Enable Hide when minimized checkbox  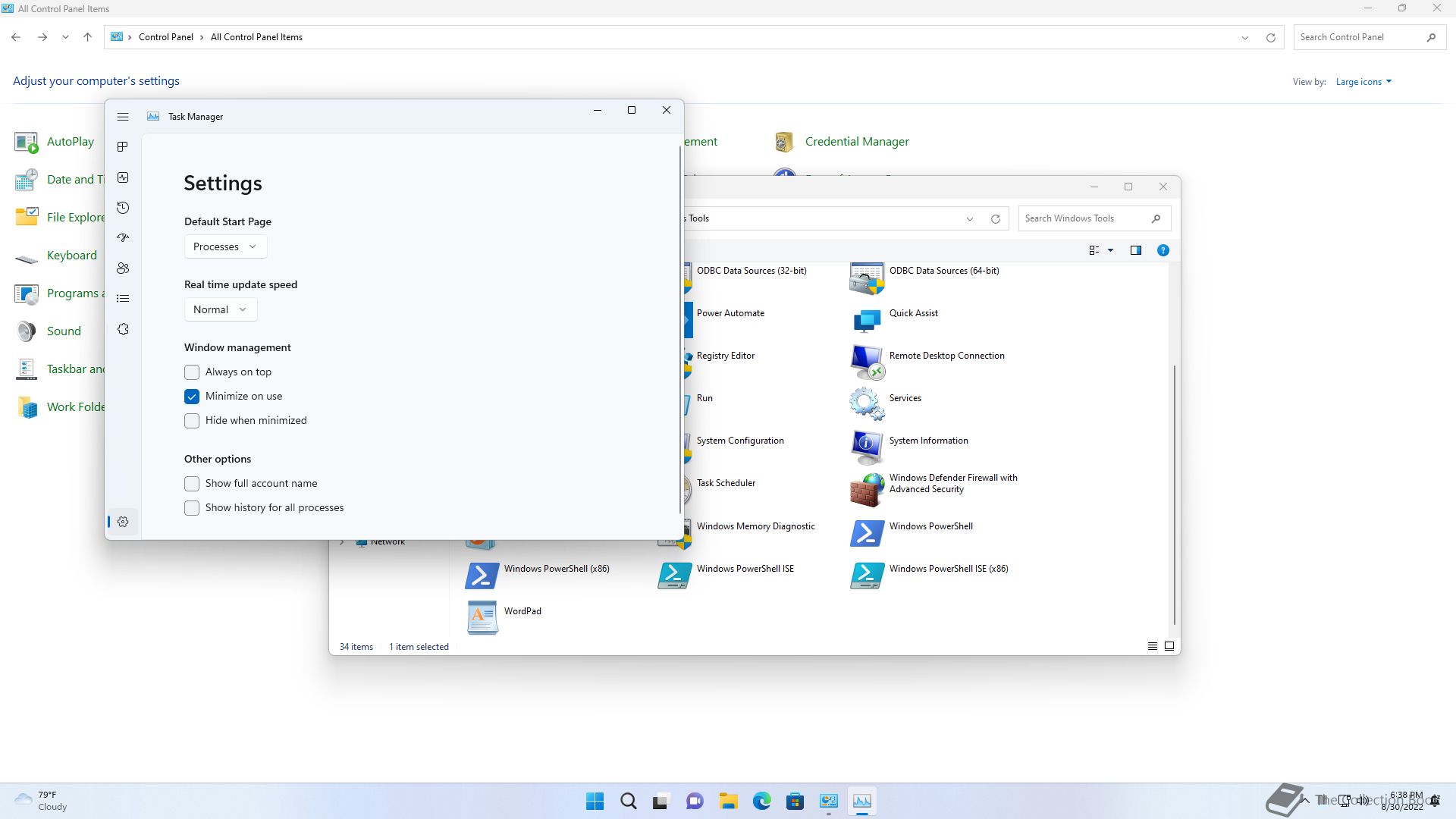coord(192,421)
